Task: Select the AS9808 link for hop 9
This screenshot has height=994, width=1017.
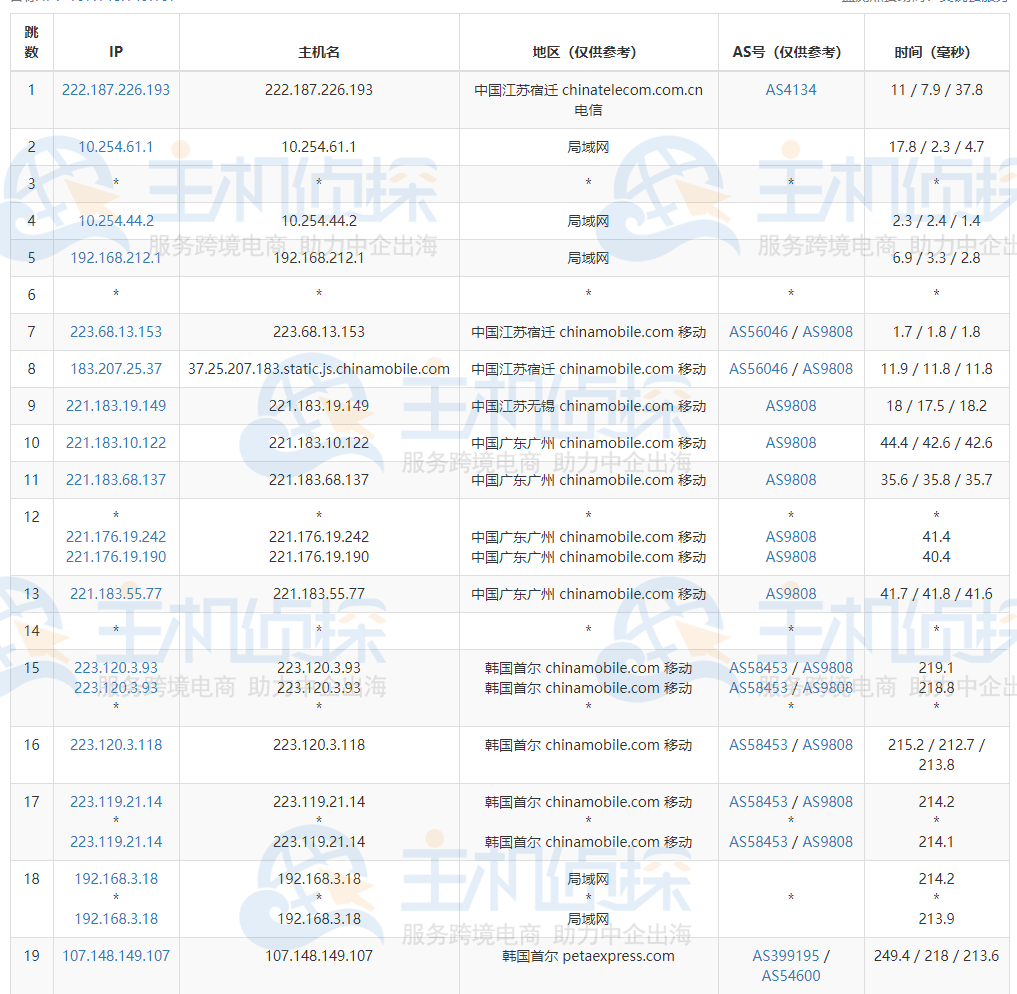Action: 791,405
